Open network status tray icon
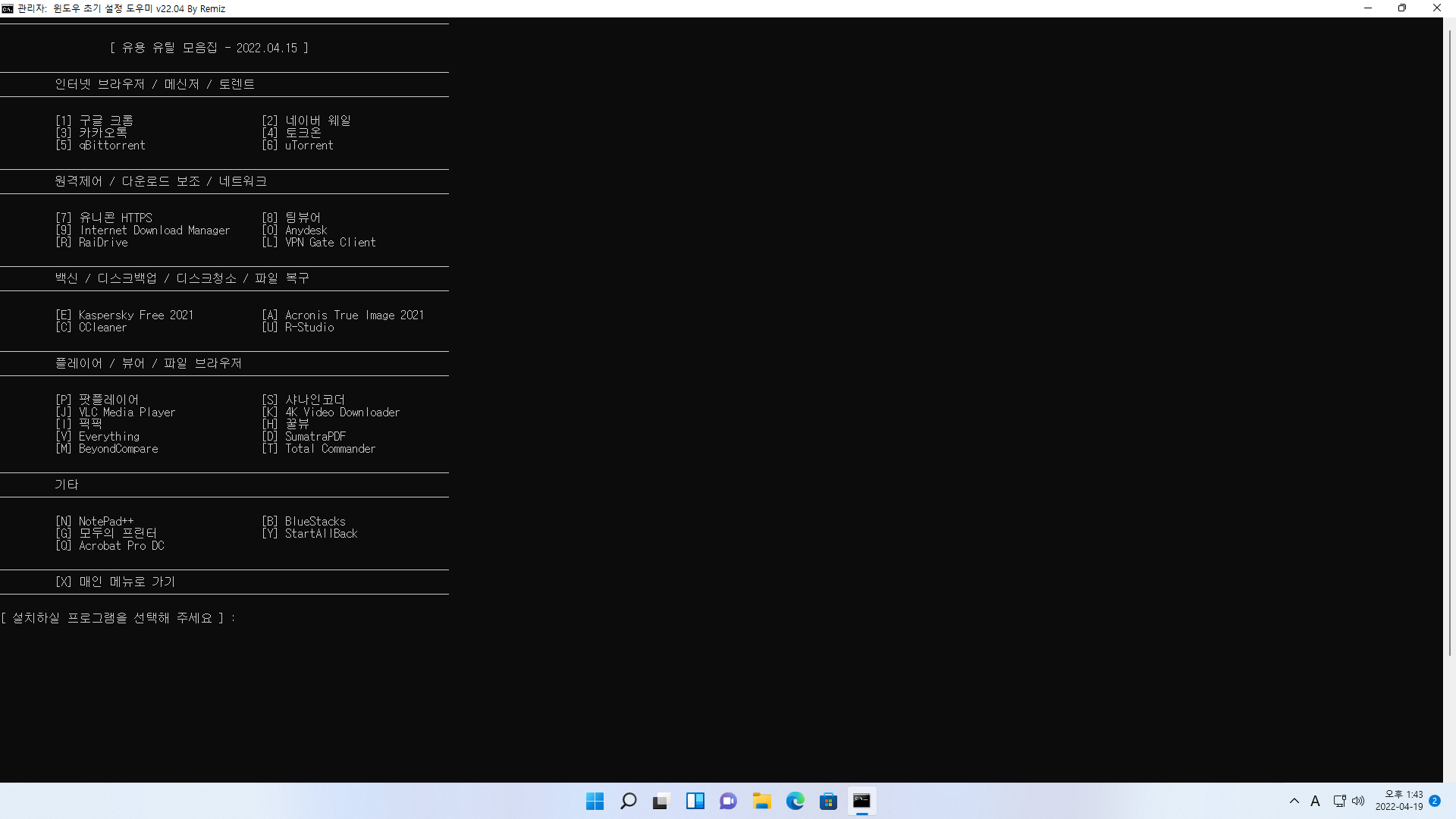 coord(1339,801)
